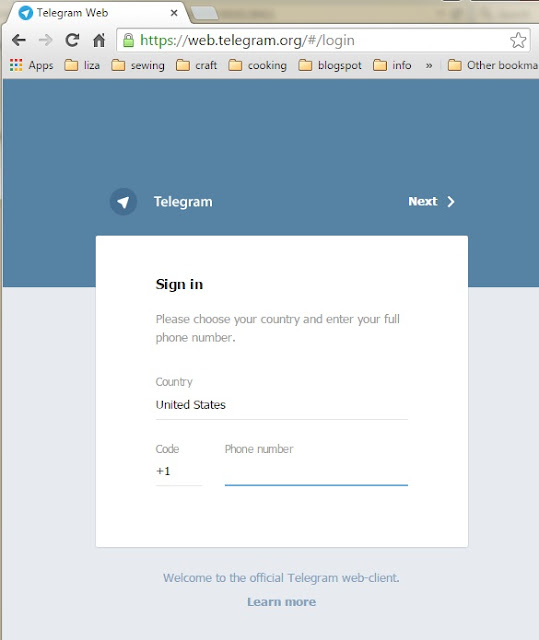
Task: Click the Telegram paper plane logo
Action: 123,201
